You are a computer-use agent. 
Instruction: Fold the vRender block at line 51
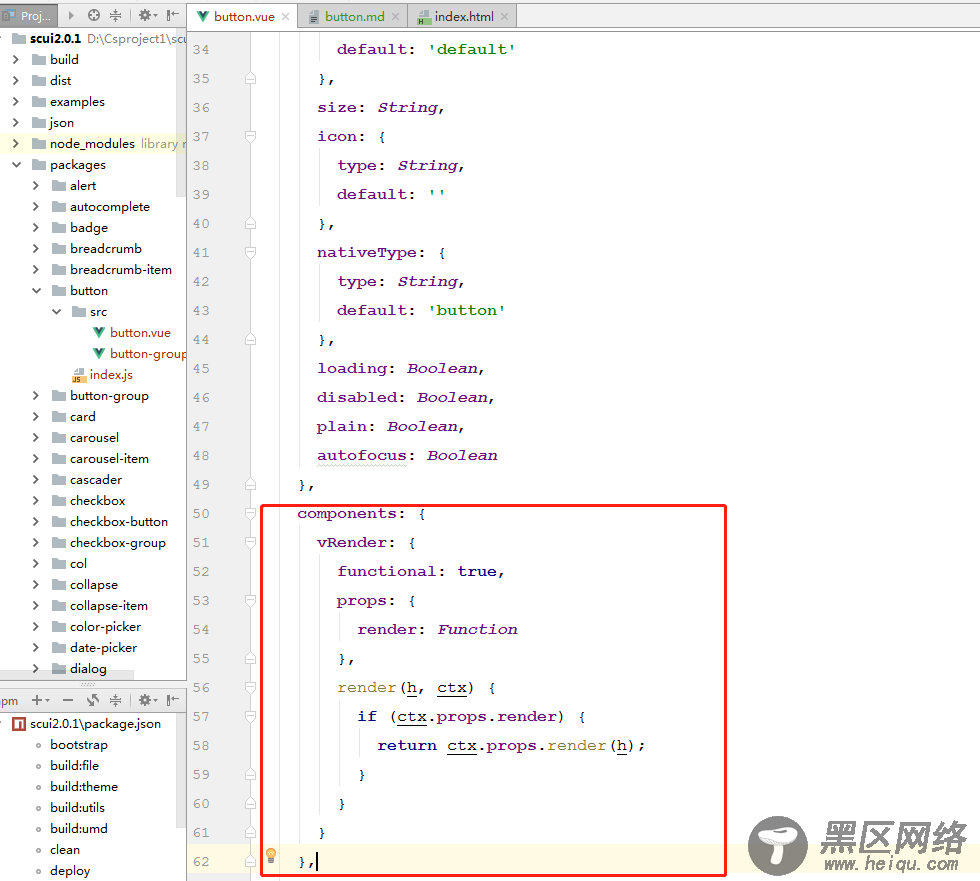pos(251,542)
